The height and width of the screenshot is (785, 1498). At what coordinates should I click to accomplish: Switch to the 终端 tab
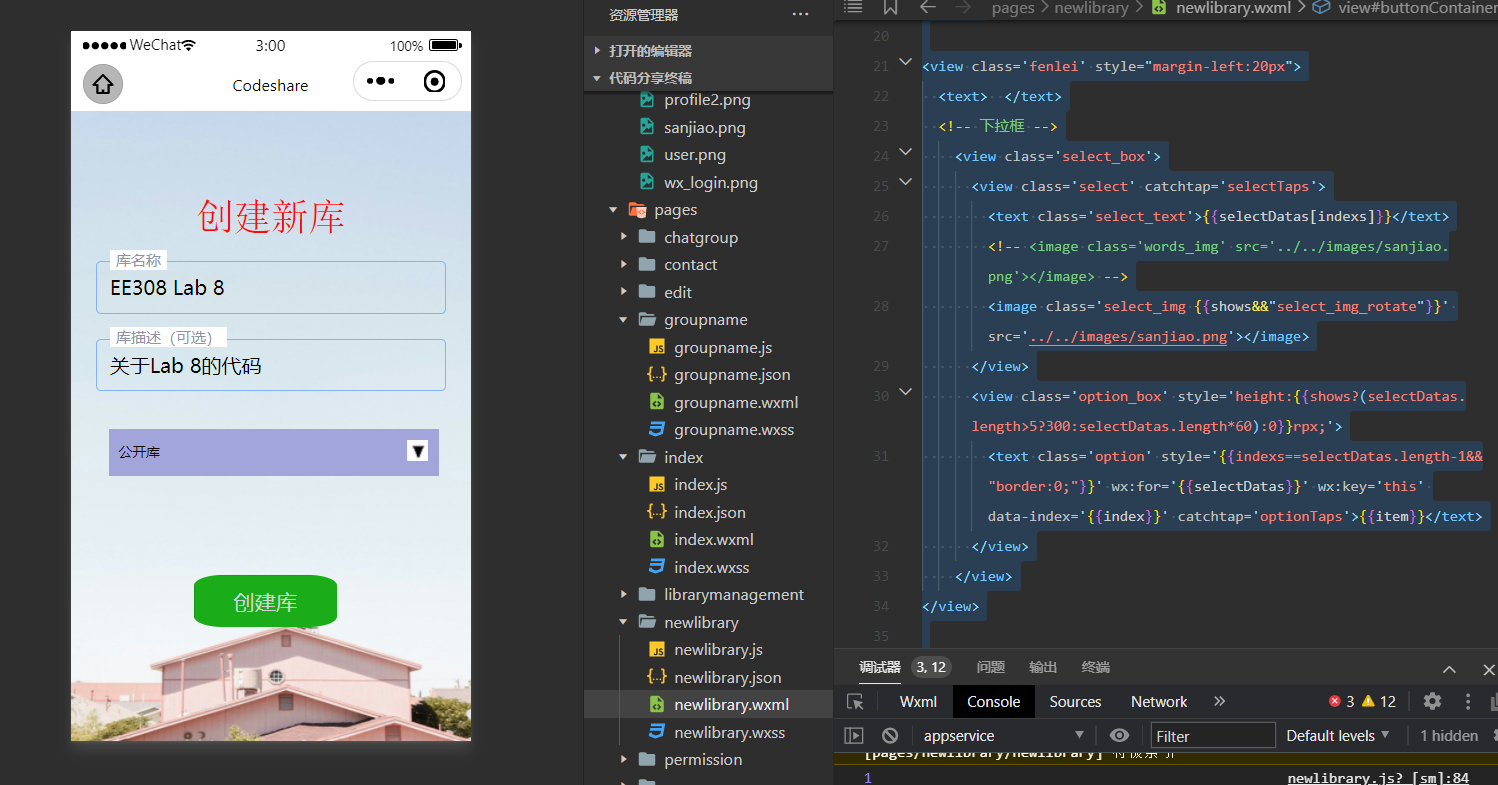[x=1096, y=667]
